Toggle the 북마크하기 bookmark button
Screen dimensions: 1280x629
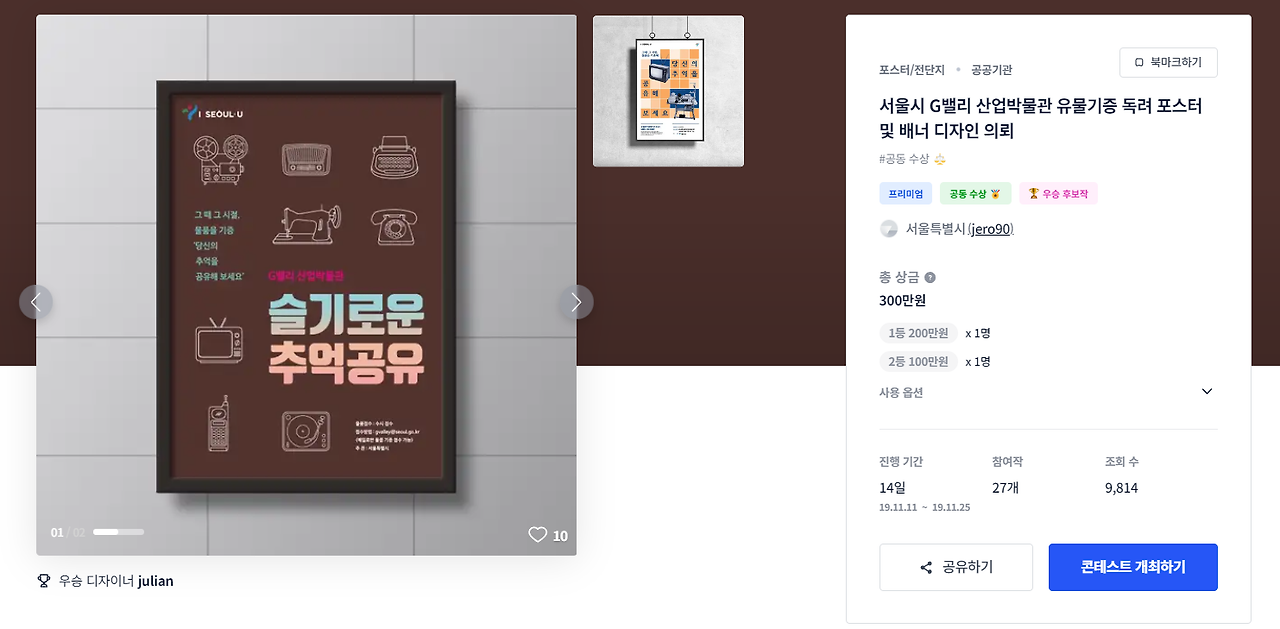(x=1168, y=62)
